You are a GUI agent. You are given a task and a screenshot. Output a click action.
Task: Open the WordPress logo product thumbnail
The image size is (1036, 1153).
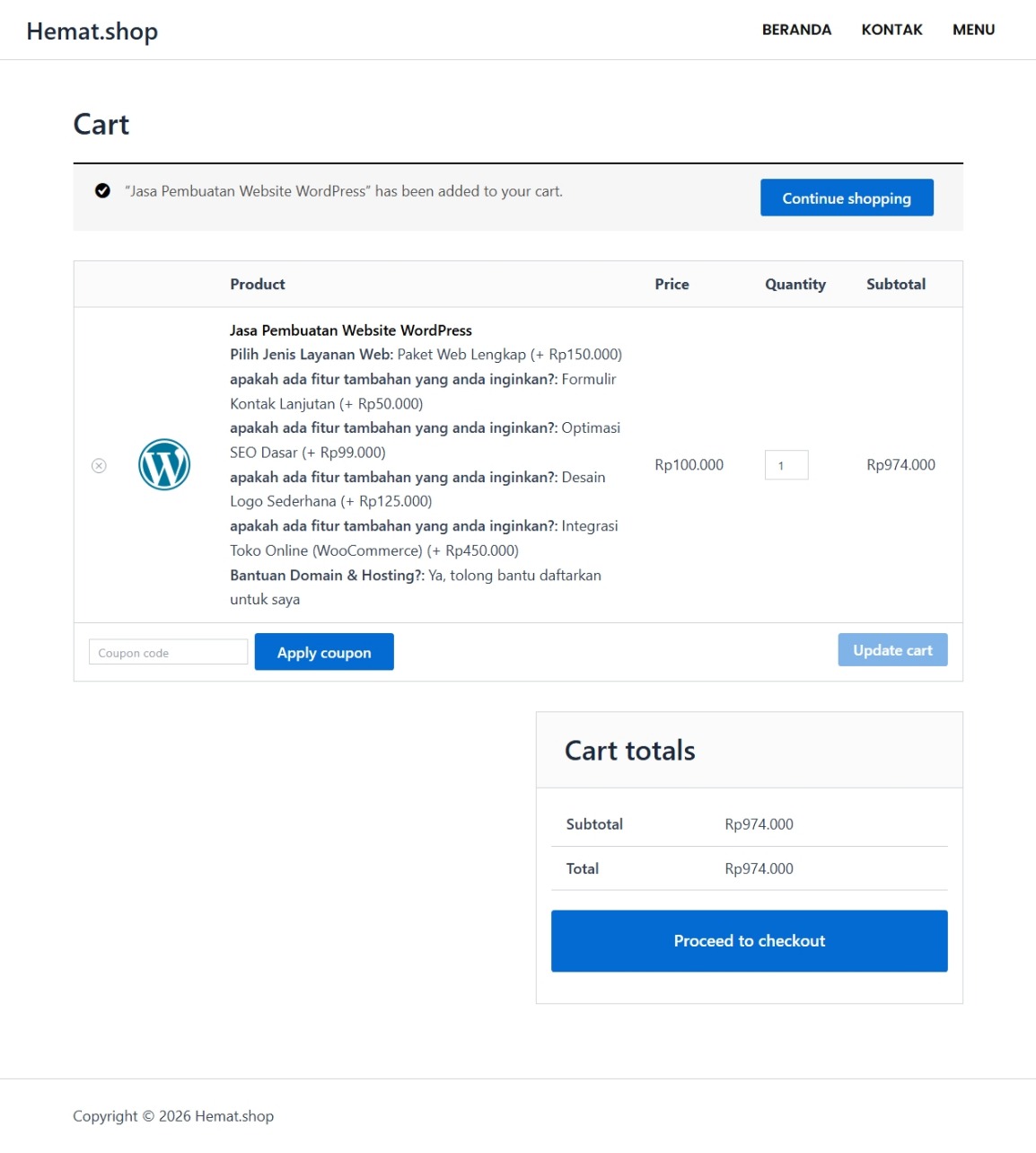coord(164,464)
